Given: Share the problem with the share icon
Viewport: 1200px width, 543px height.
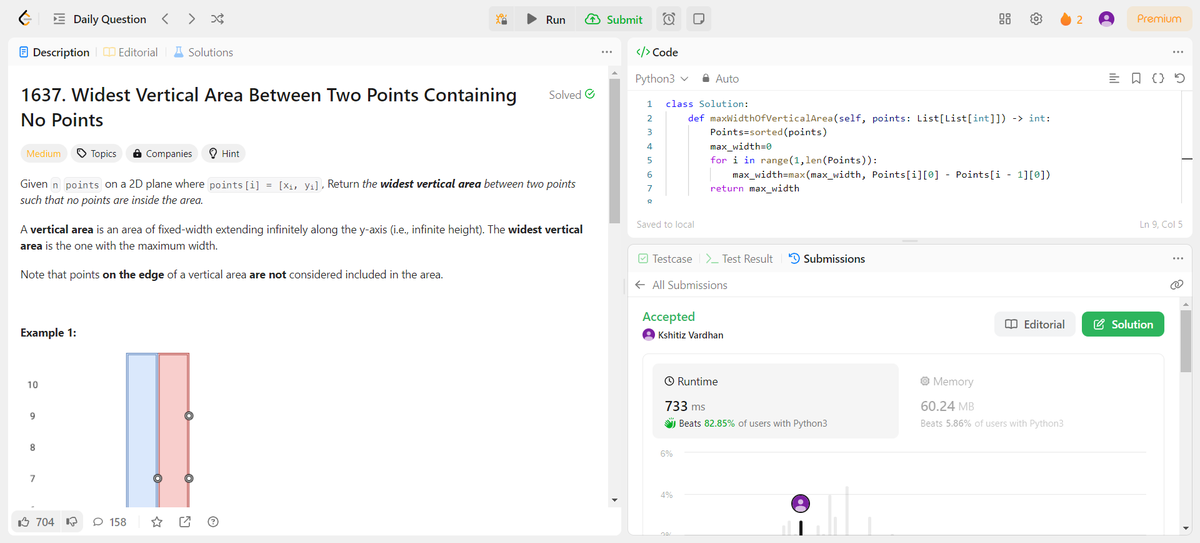Looking at the screenshot, I should pos(185,522).
